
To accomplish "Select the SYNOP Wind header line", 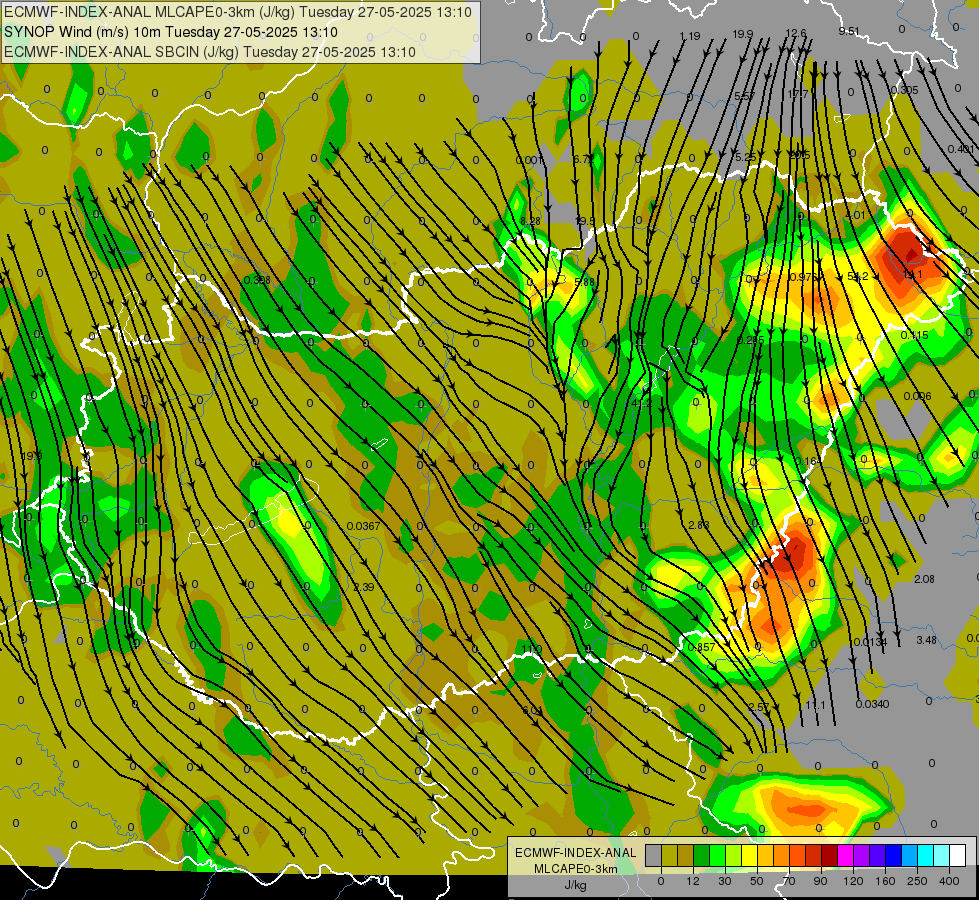I will [171, 32].
